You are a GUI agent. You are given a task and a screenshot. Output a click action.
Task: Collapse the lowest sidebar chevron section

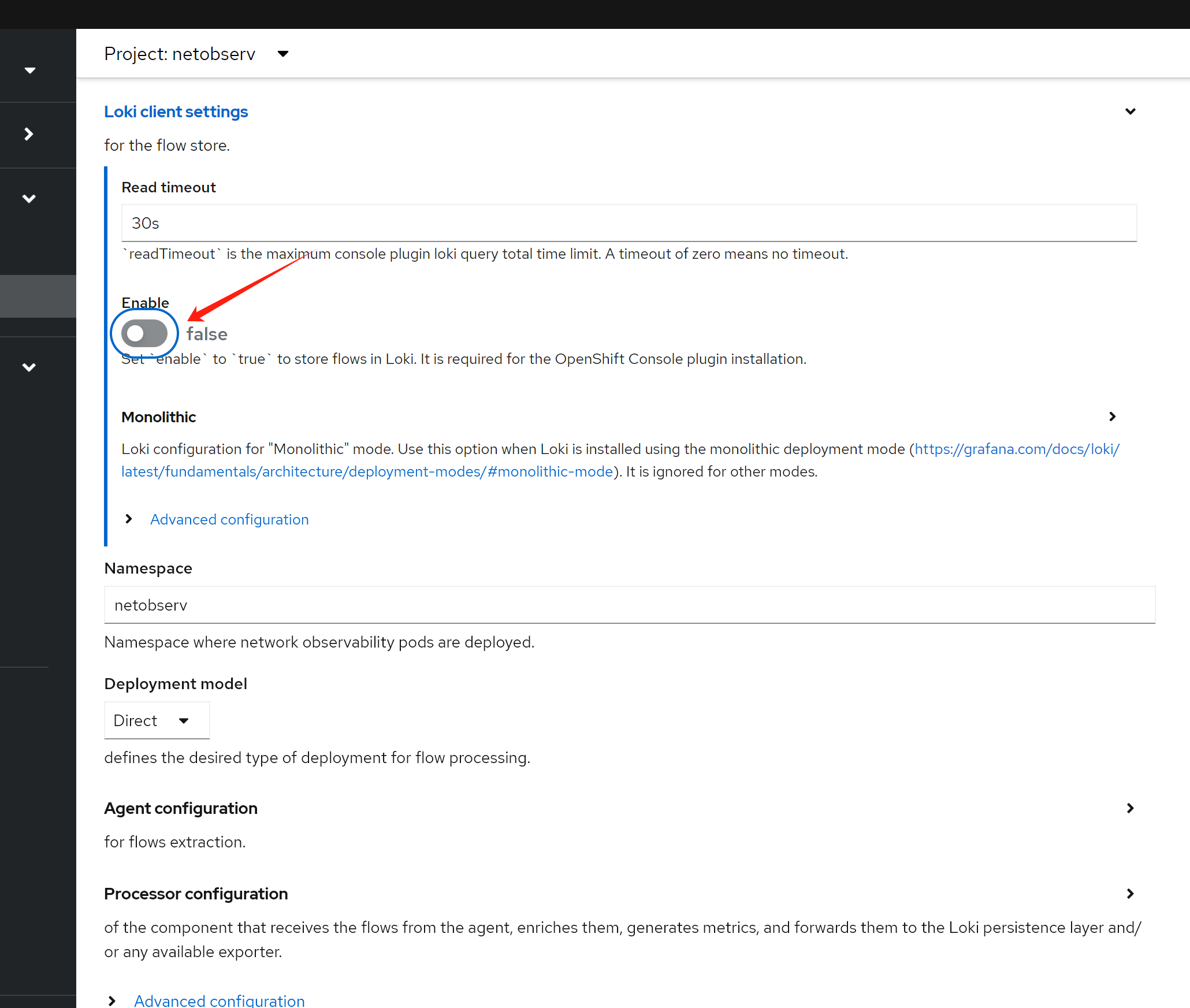coord(29,367)
